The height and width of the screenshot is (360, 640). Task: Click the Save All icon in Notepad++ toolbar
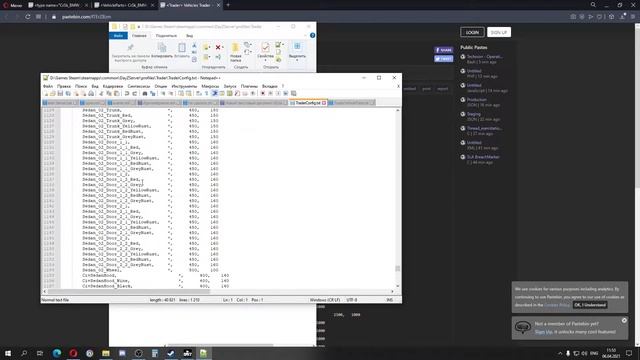[x=67, y=93]
